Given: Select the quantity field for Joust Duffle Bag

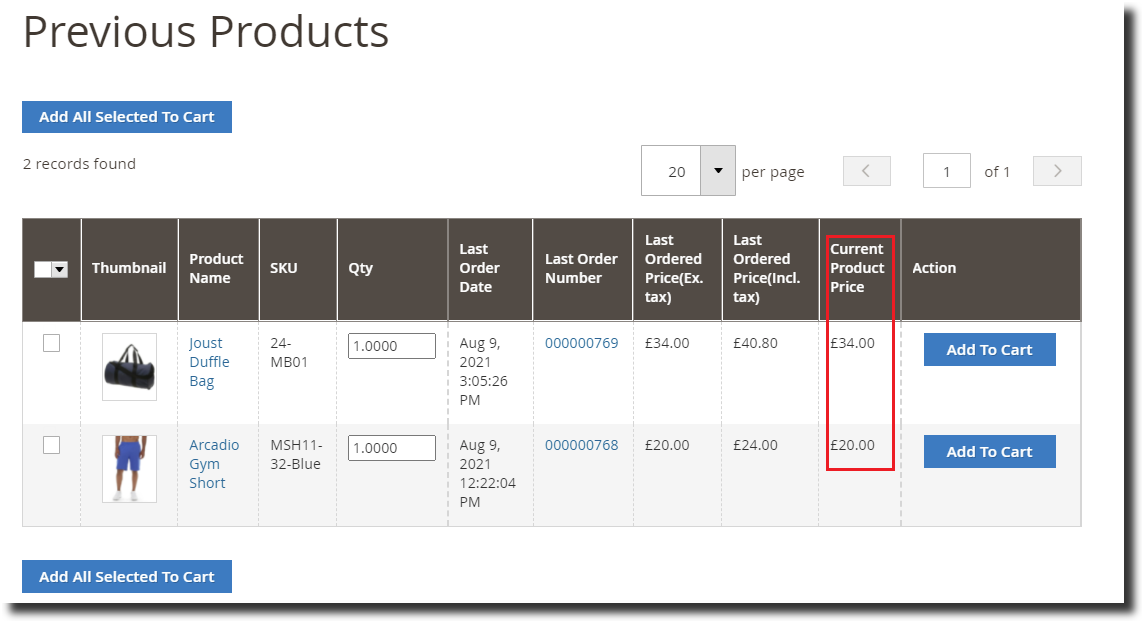Looking at the screenshot, I should click(391, 345).
